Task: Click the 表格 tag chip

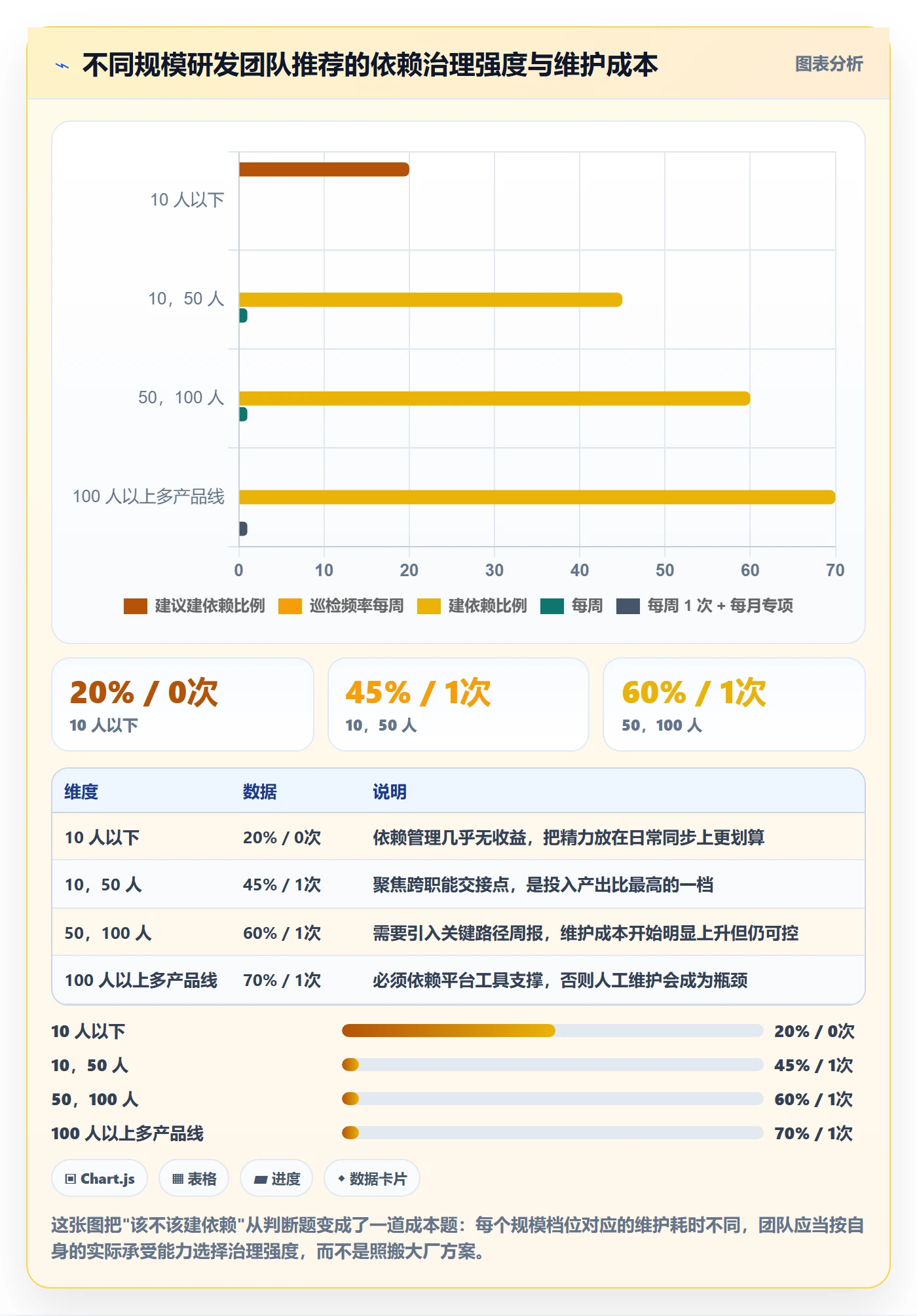Action: pyautogui.click(x=194, y=1179)
